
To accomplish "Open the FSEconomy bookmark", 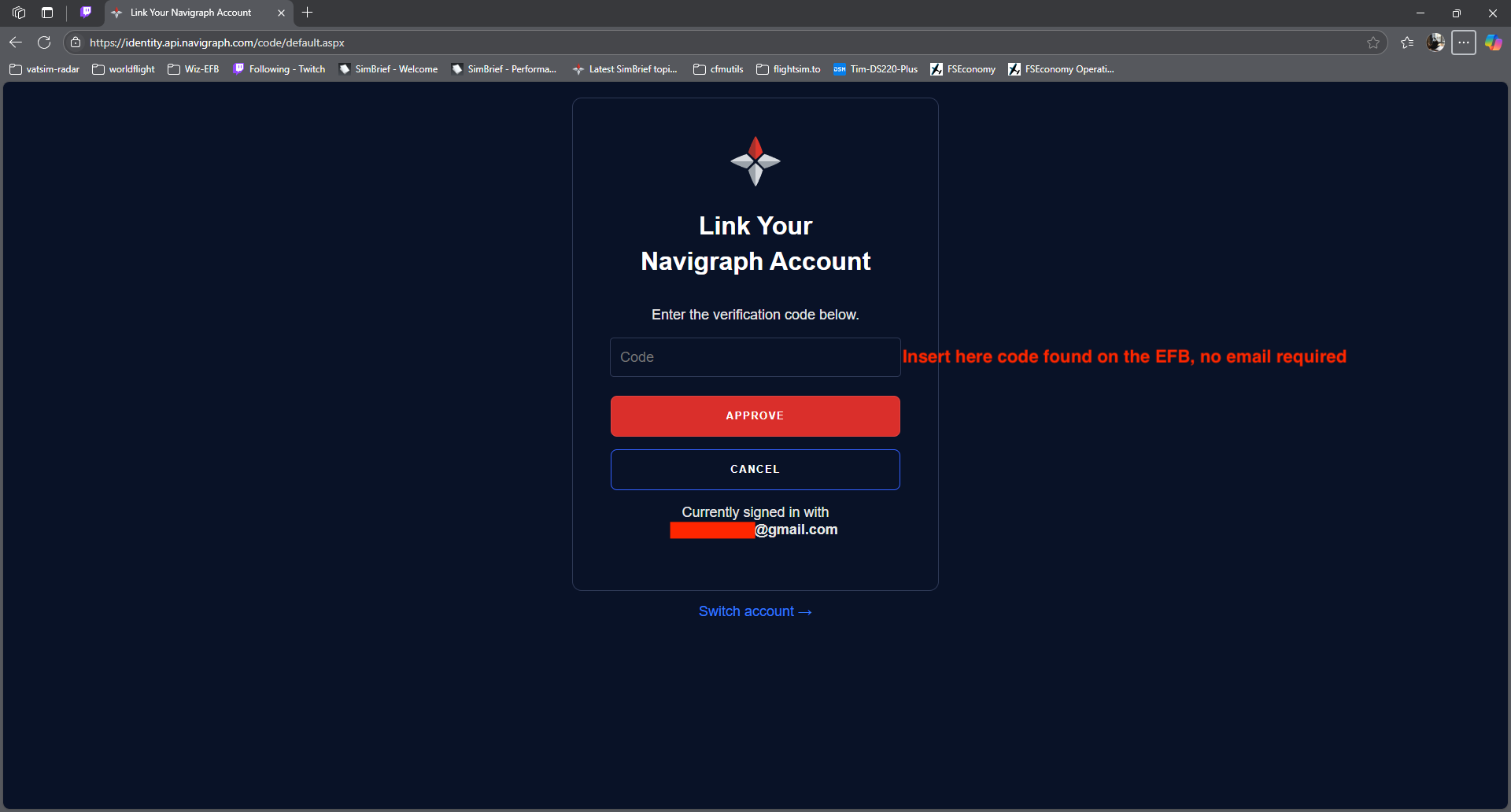I will (963, 69).
